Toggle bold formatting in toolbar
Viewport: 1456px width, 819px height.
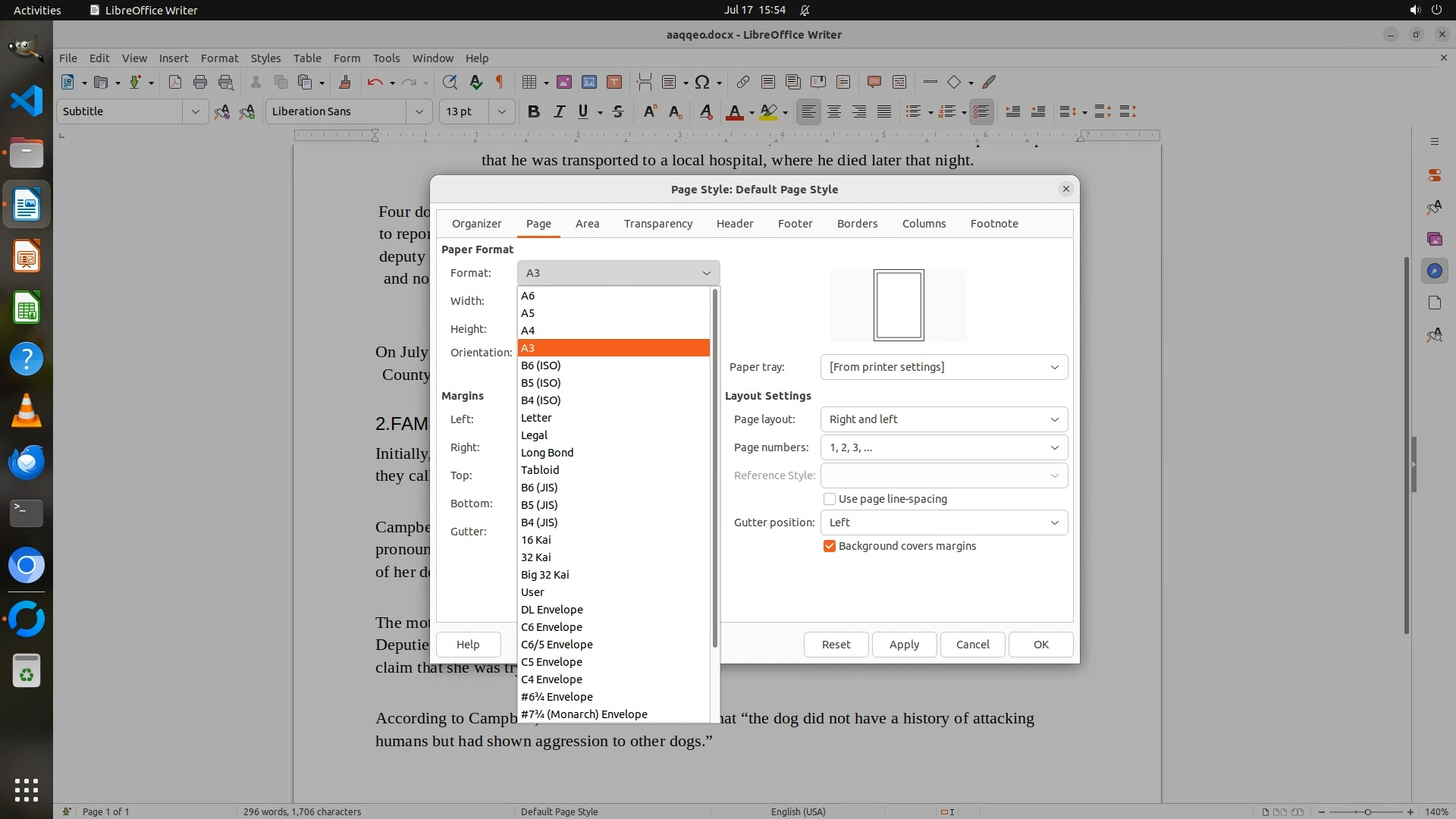[533, 111]
